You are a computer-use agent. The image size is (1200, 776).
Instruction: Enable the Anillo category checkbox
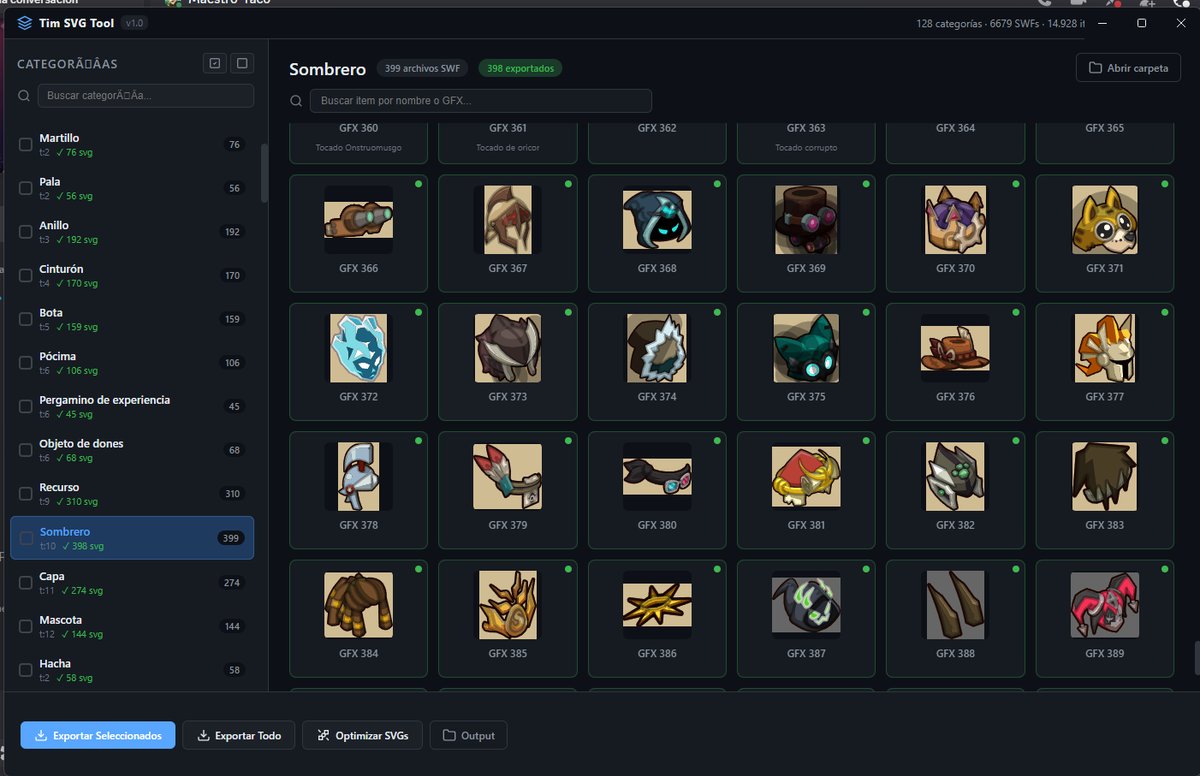click(26, 232)
